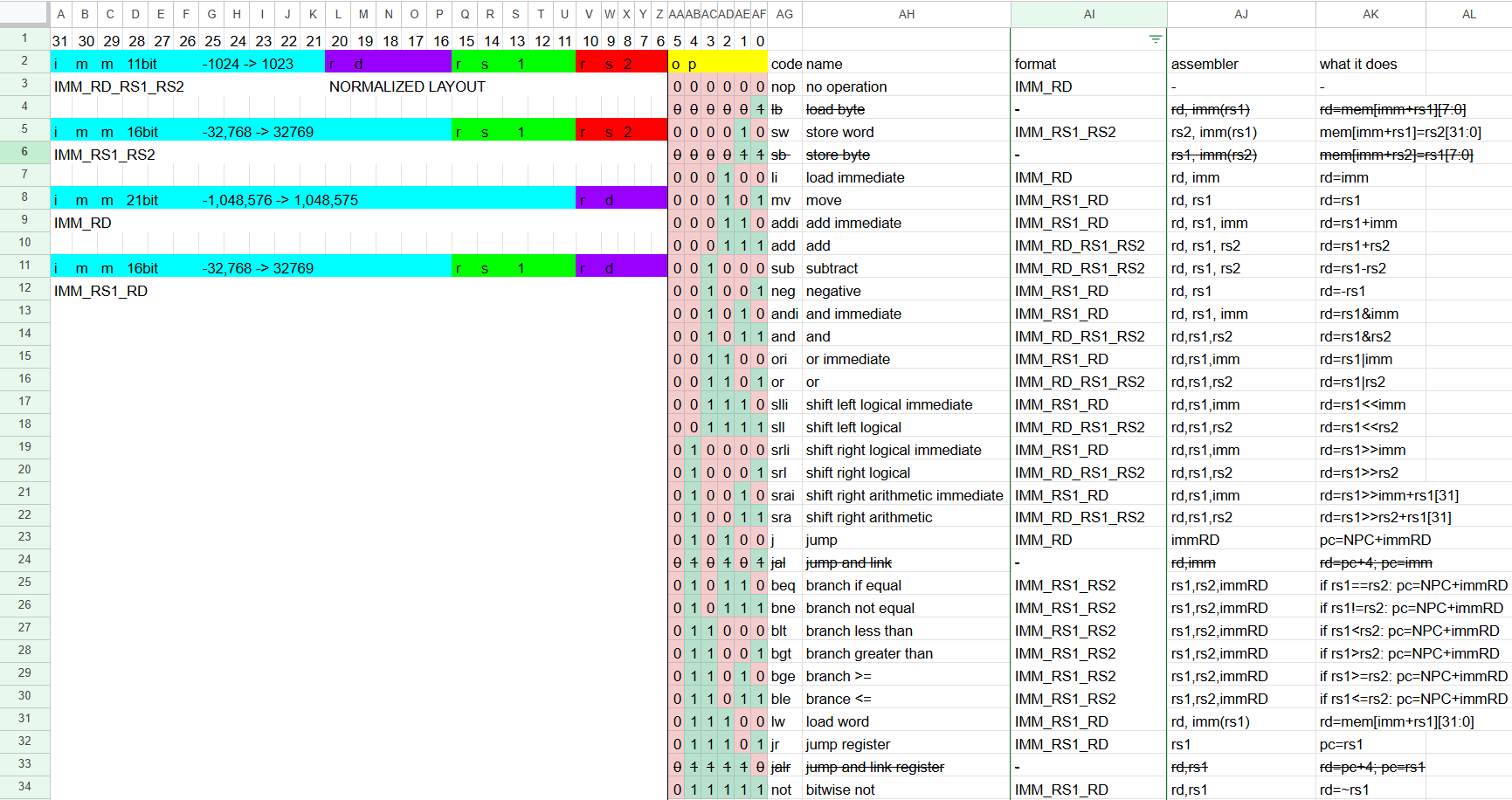Click the NORMALIZED LAYOUT cell
The image size is (1512, 800).
pos(407,86)
